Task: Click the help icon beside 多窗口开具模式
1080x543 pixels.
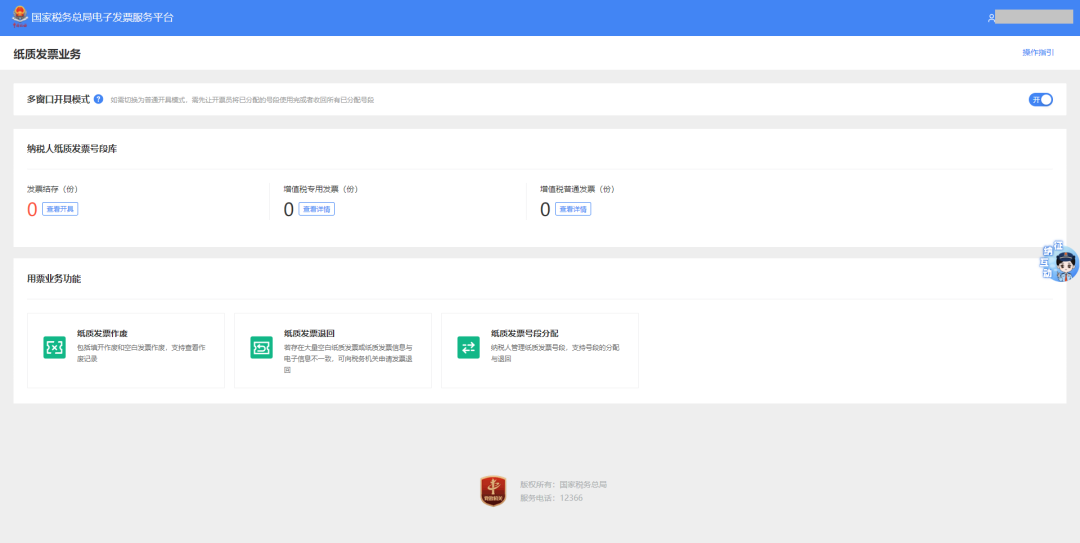Action: point(98,99)
